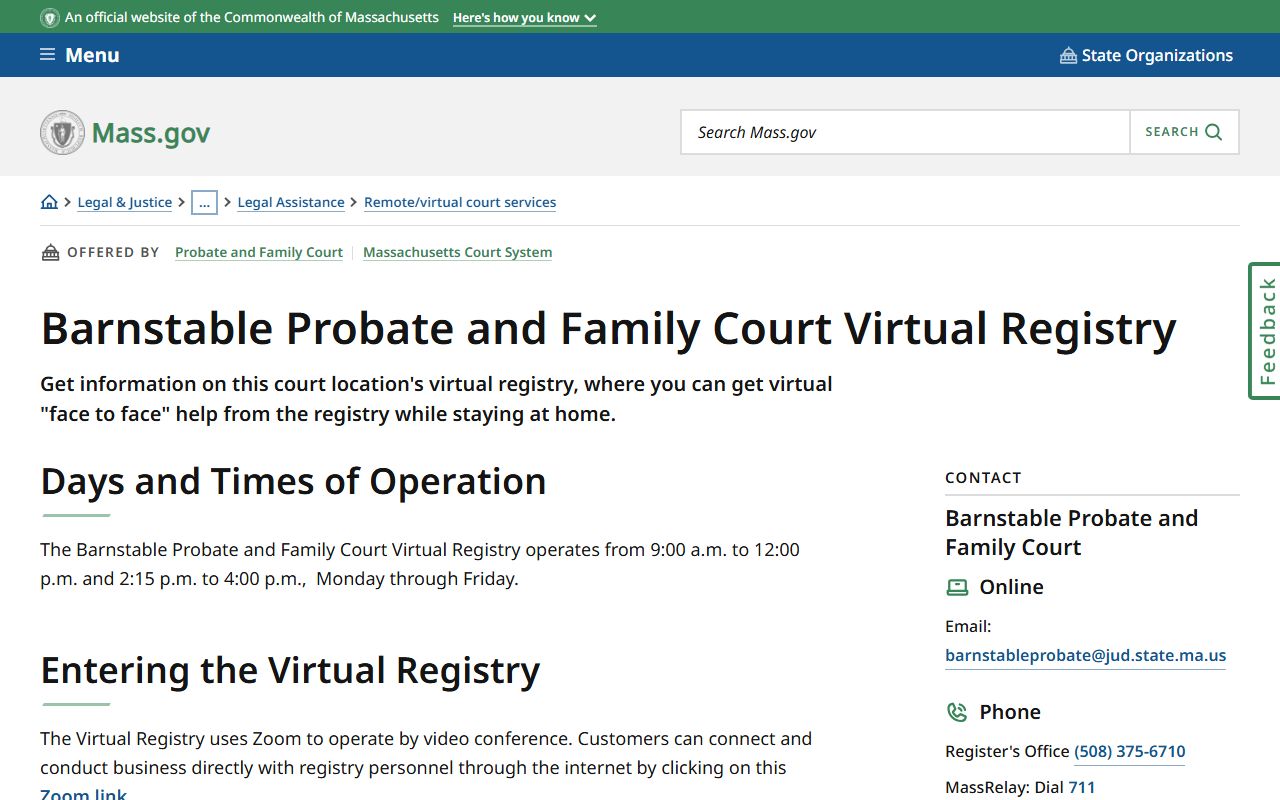1280x800 pixels.
Task: Click MassRelay 711 number link
Action: 1082,787
